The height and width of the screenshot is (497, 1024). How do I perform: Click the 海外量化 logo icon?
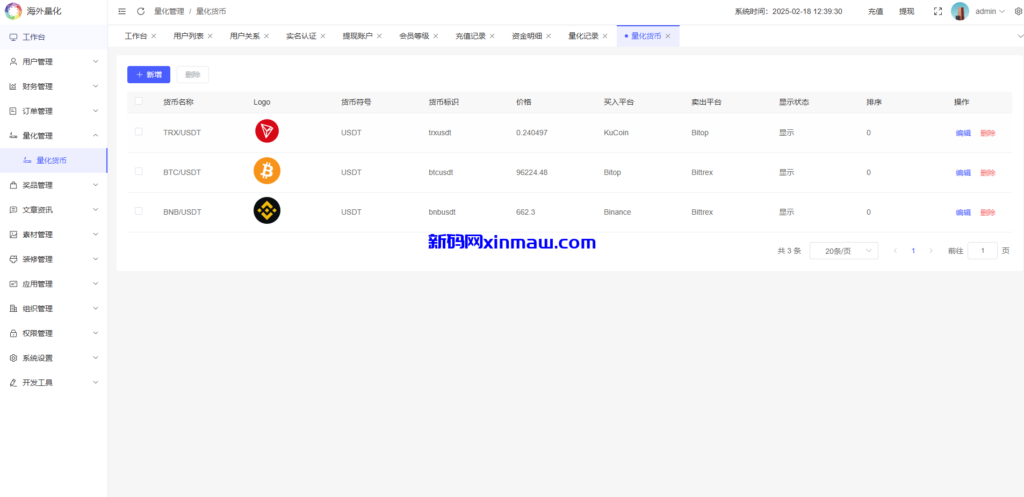tap(14, 11)
